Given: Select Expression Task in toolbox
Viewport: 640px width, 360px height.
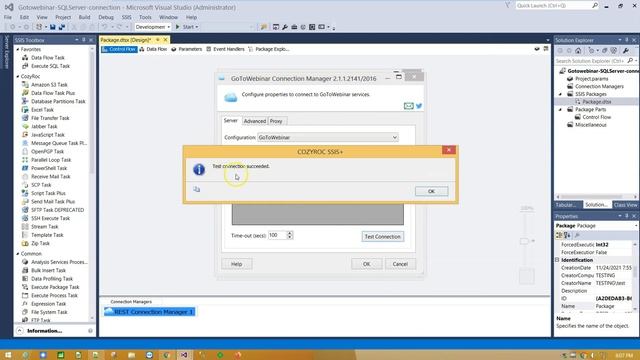Looking at the screenshot, I should pyautogui.click(x=48, y=304).
